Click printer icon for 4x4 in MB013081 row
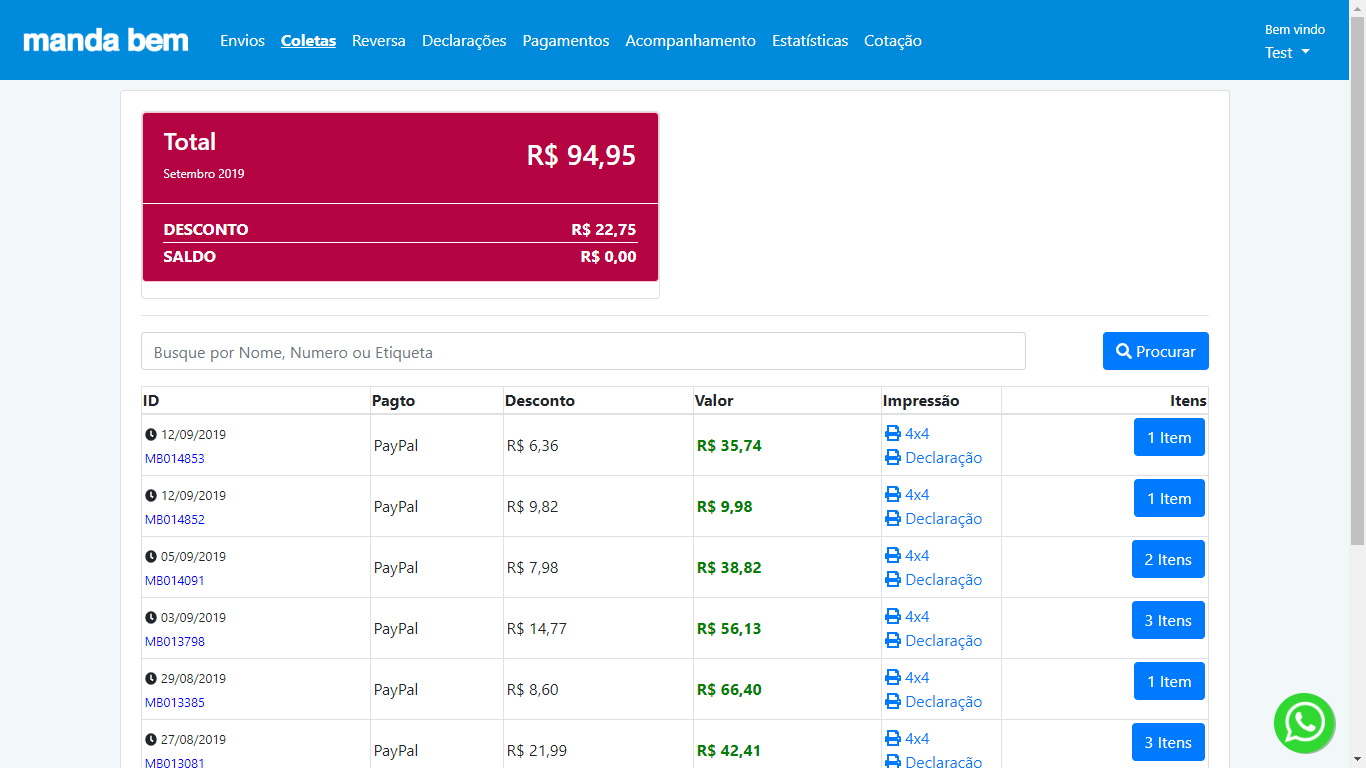1366x768 pixels. click(x=893, y=739)
